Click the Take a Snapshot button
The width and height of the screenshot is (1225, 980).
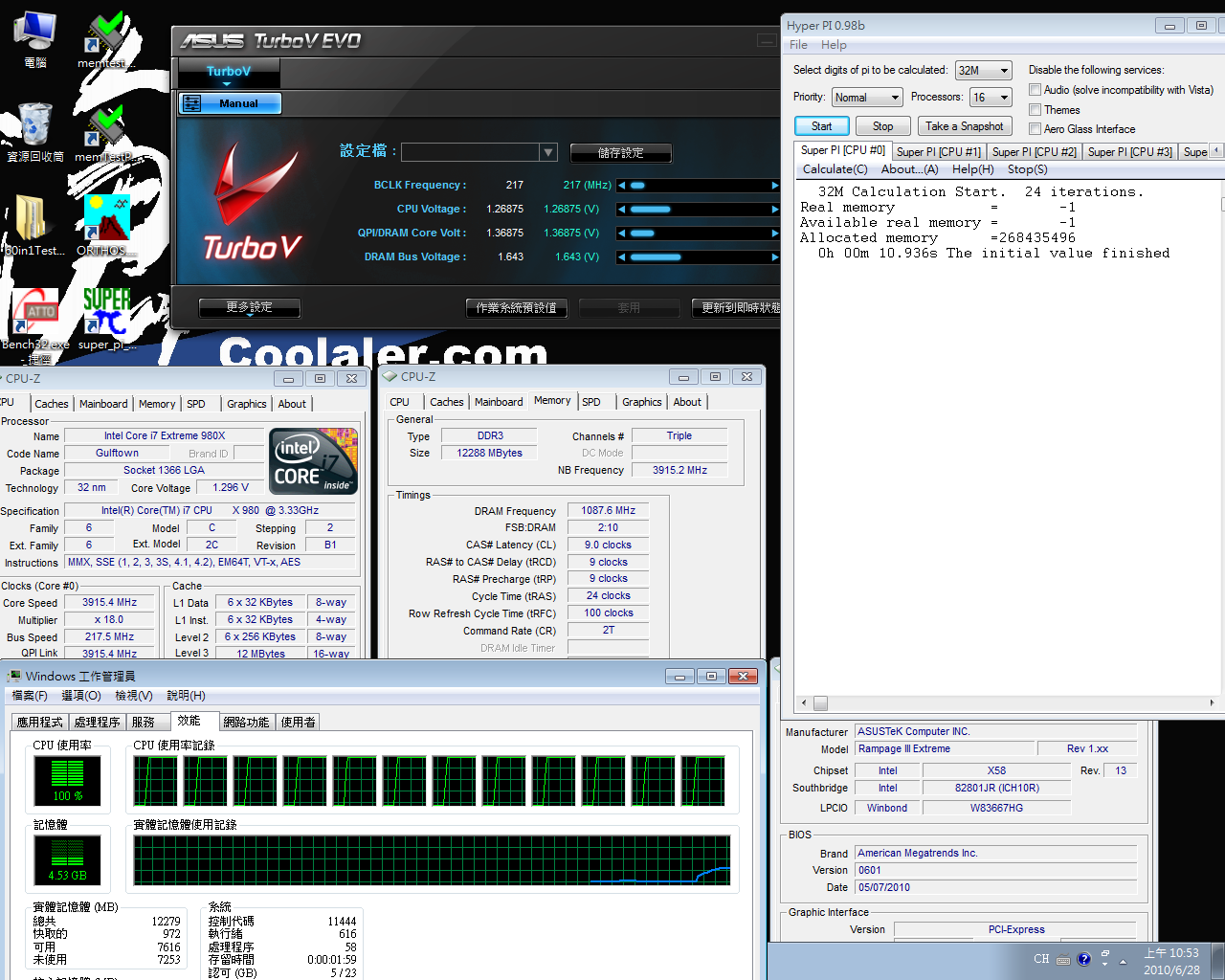(x=965, y=126)
